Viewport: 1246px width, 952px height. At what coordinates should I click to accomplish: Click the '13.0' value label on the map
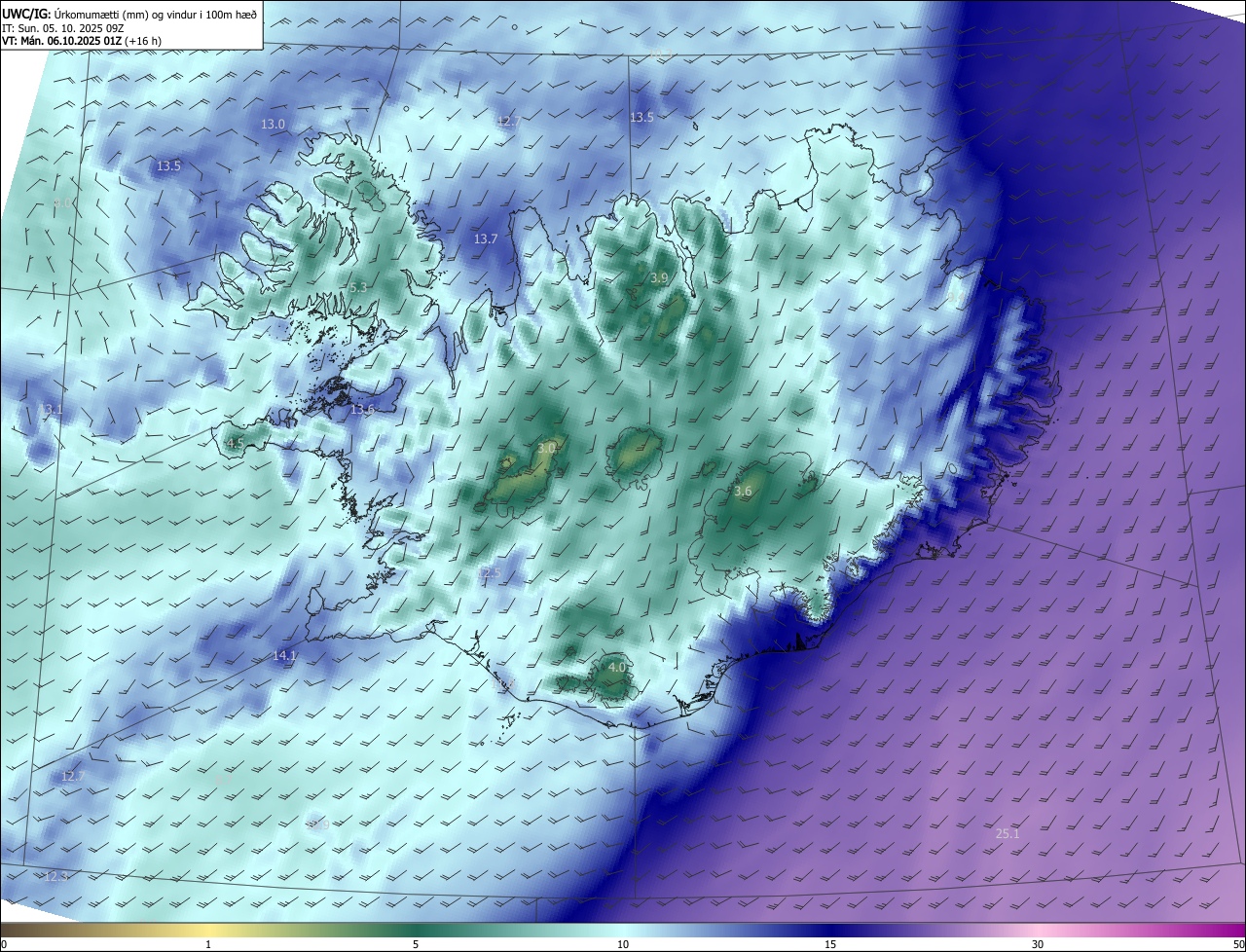pos(274,124)
